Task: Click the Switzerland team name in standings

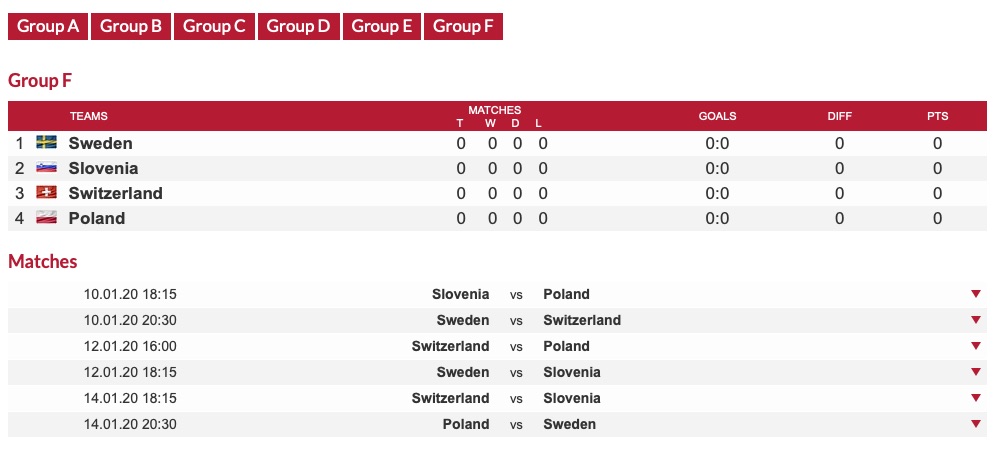Action: click(x=116, y=193)
